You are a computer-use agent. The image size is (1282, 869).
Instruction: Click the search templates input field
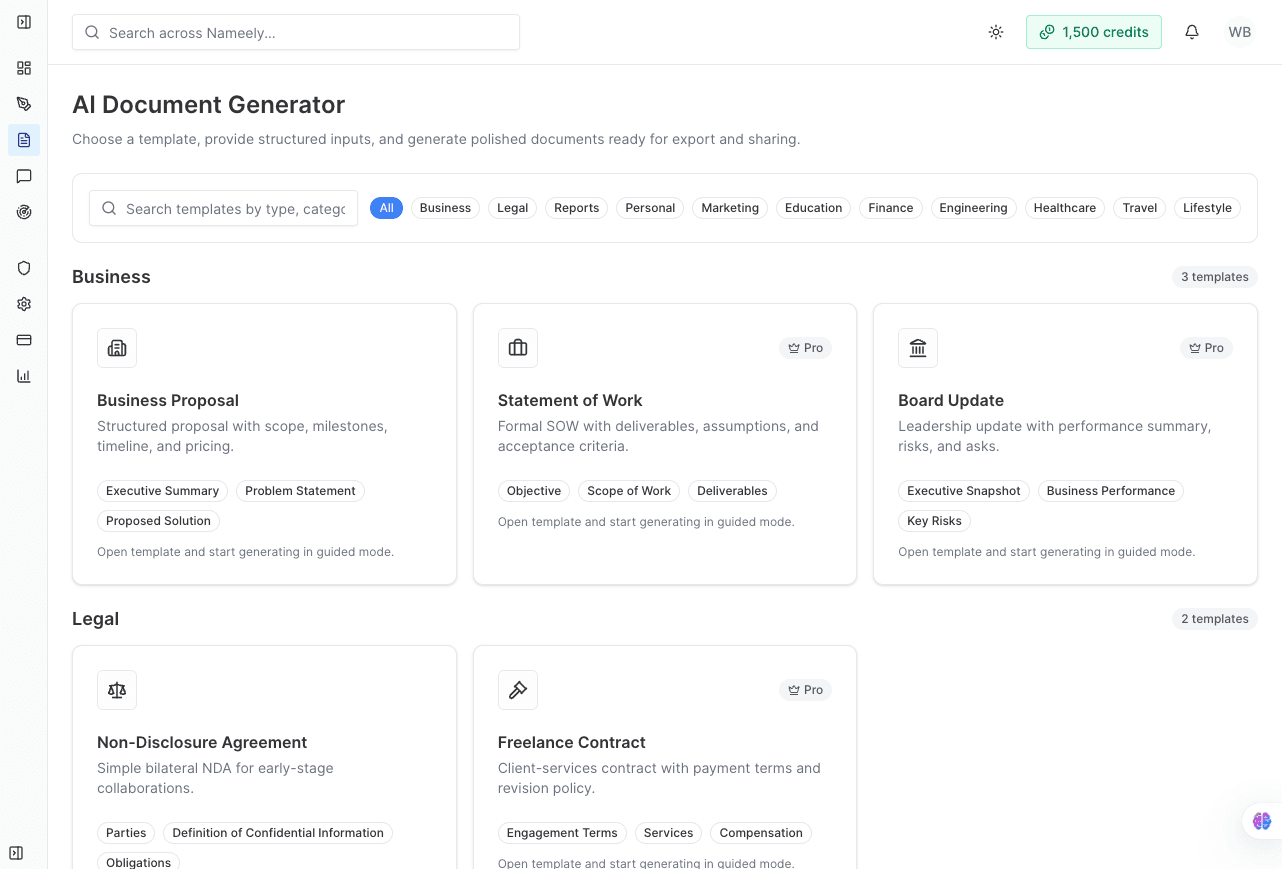[x=222, y=208]
